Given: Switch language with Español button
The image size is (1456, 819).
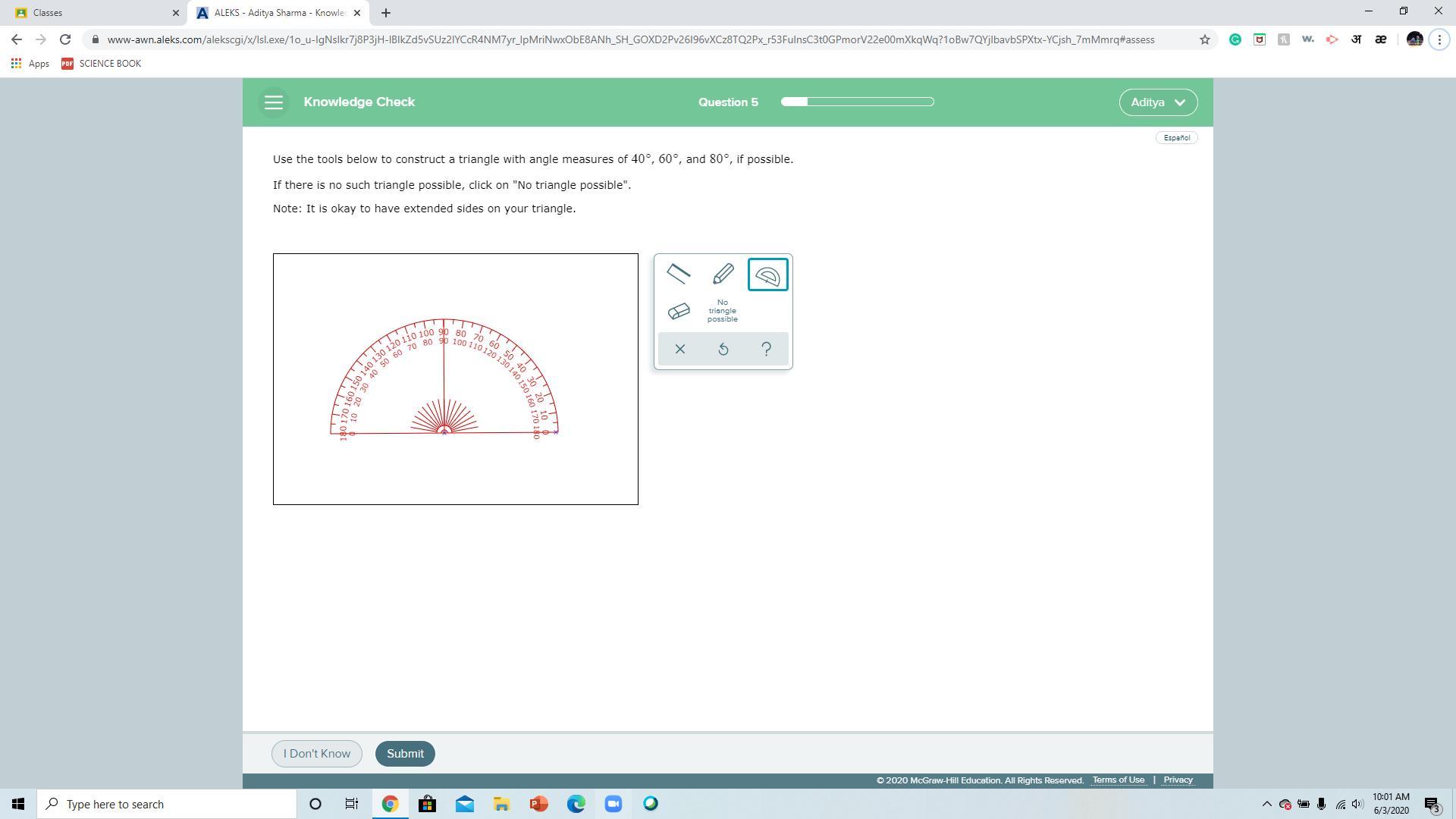Looking at the screenshot, I should (1176, 138).
